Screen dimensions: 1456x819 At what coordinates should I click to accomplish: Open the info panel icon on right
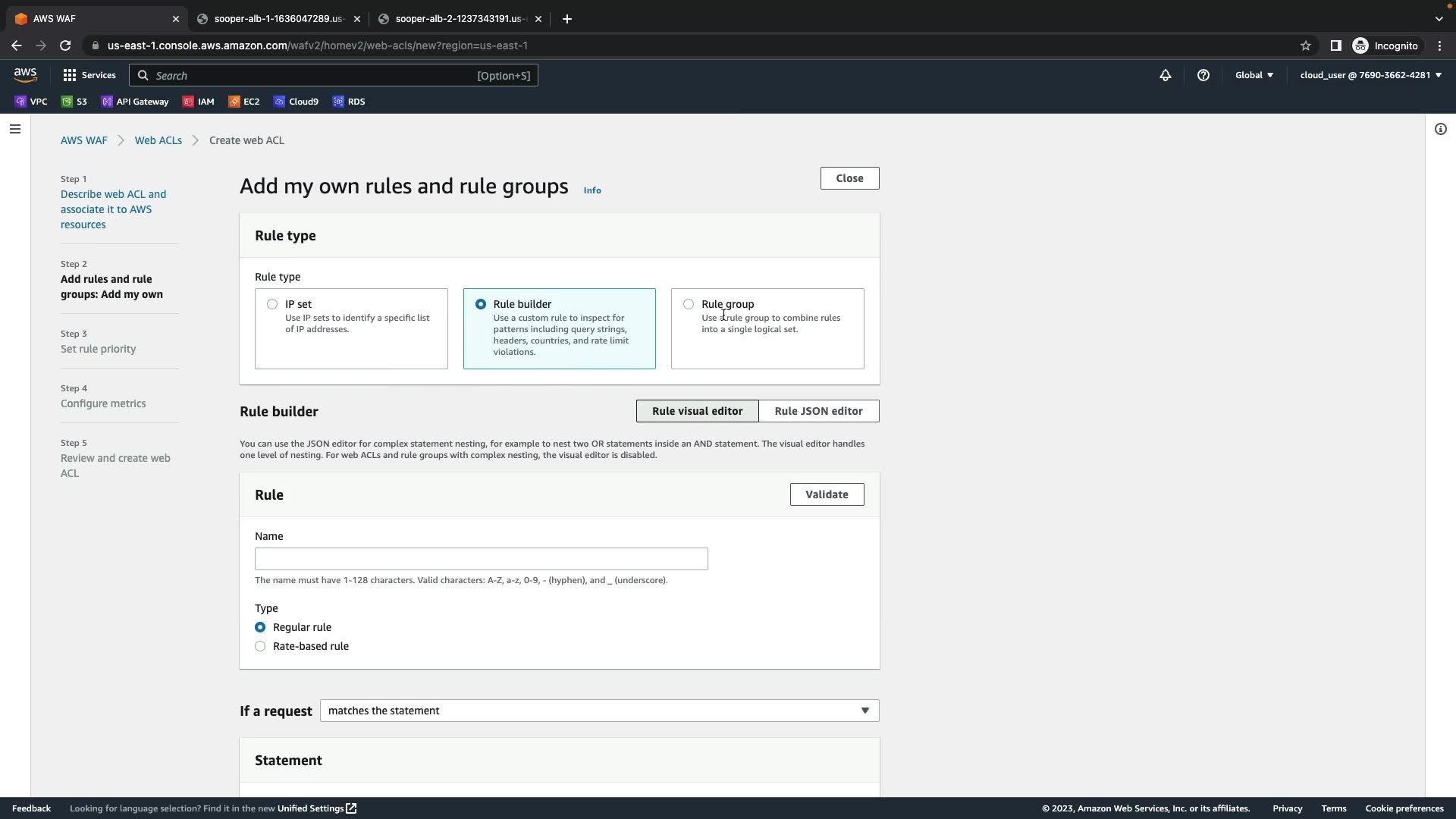click(x=1440, y=129)
